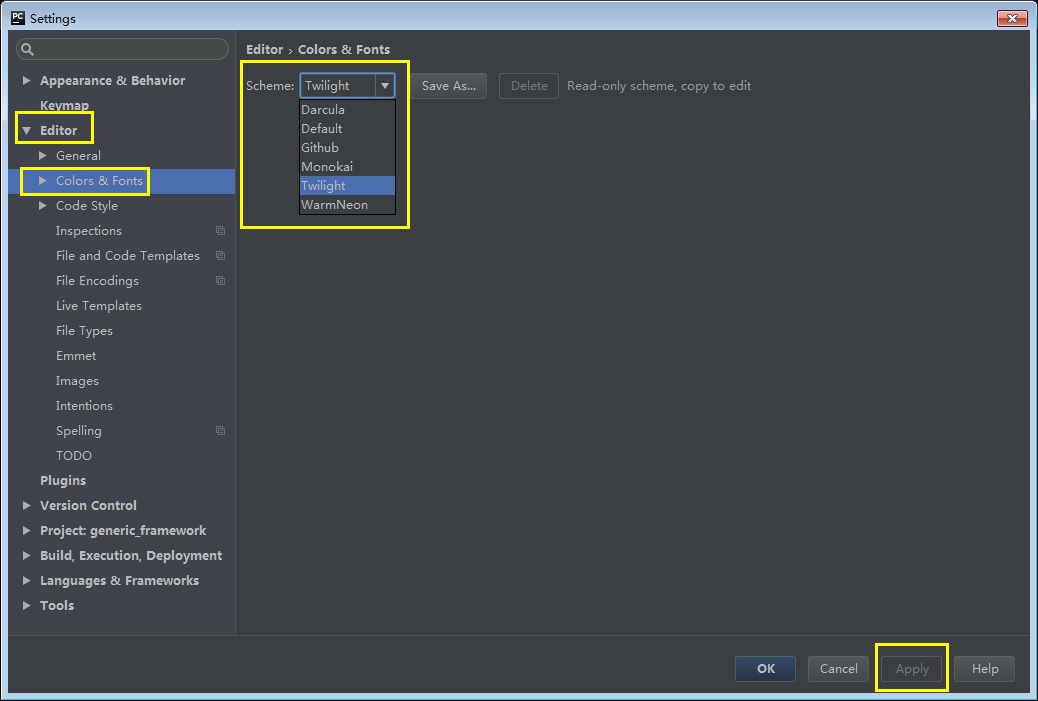Click Colors & Fonts in breadcrumb header
The image size is (1038, 701).
[344, 50]
